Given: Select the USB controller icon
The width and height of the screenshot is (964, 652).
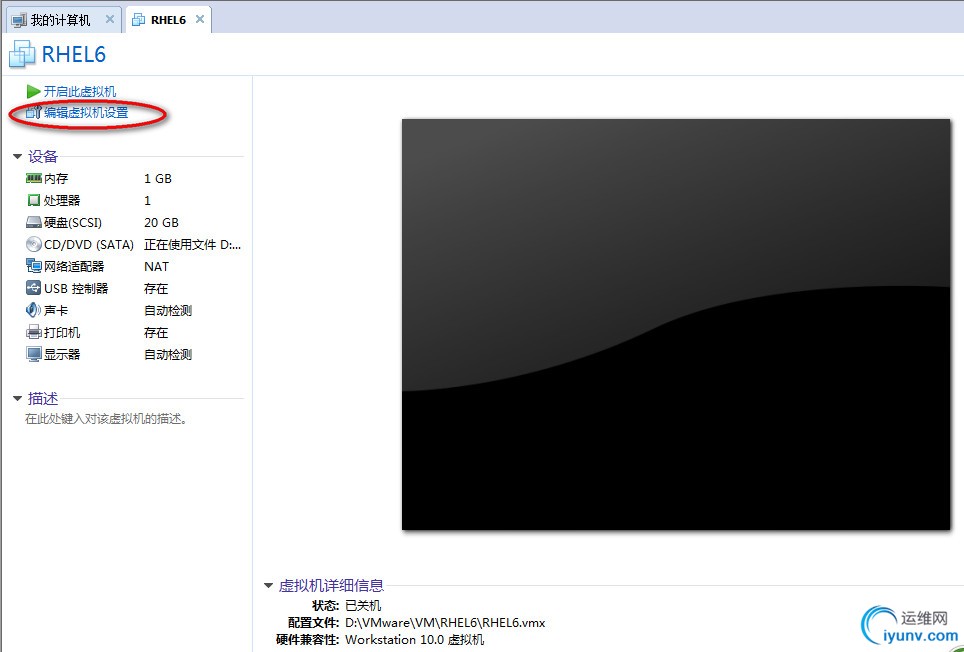Looking at the screenshot, I should point(34,288).
